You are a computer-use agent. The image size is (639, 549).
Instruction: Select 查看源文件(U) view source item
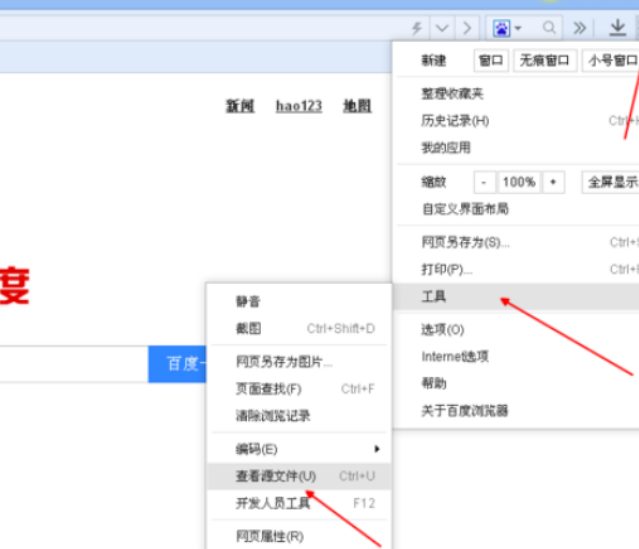coord(299,476)
